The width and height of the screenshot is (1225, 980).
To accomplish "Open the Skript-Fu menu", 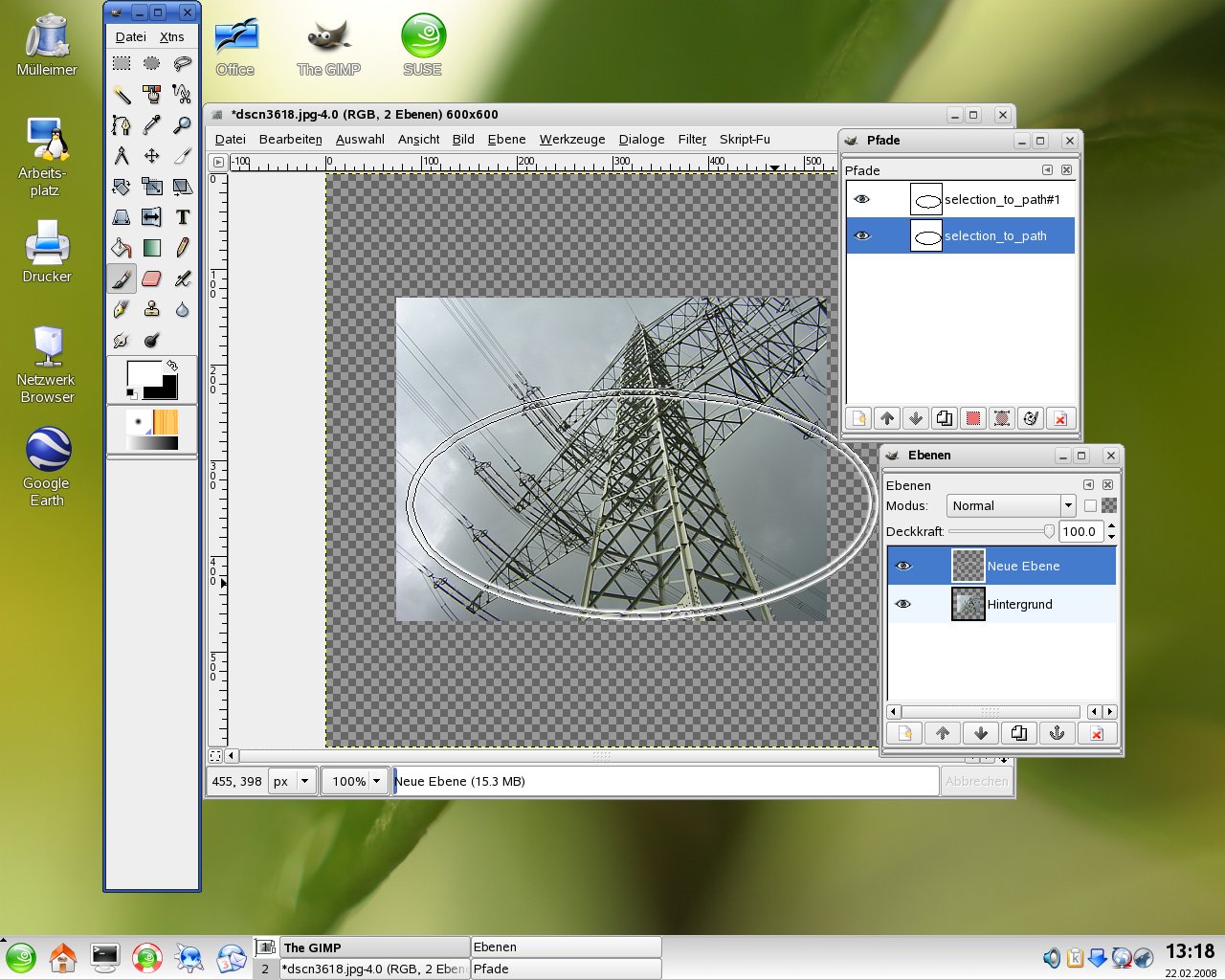I will point(745,139).
